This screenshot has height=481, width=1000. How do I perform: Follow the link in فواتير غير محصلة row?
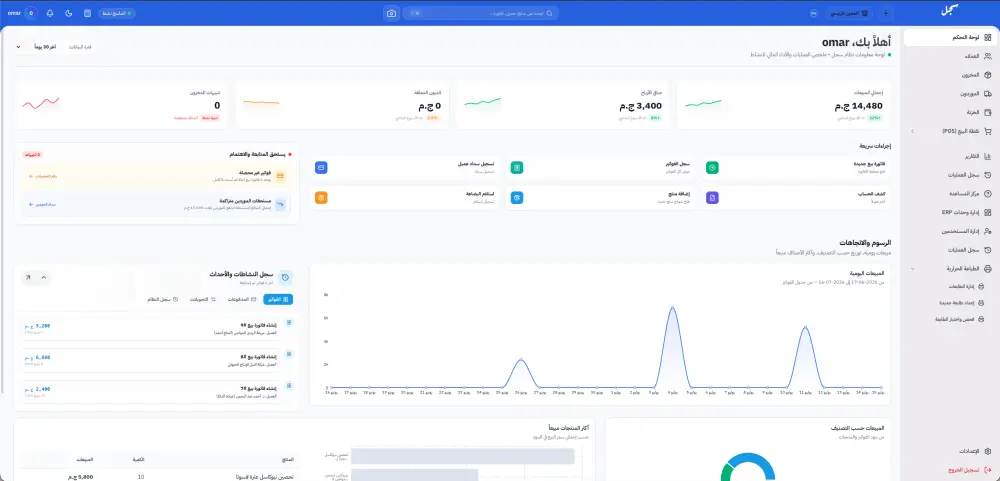43,176
